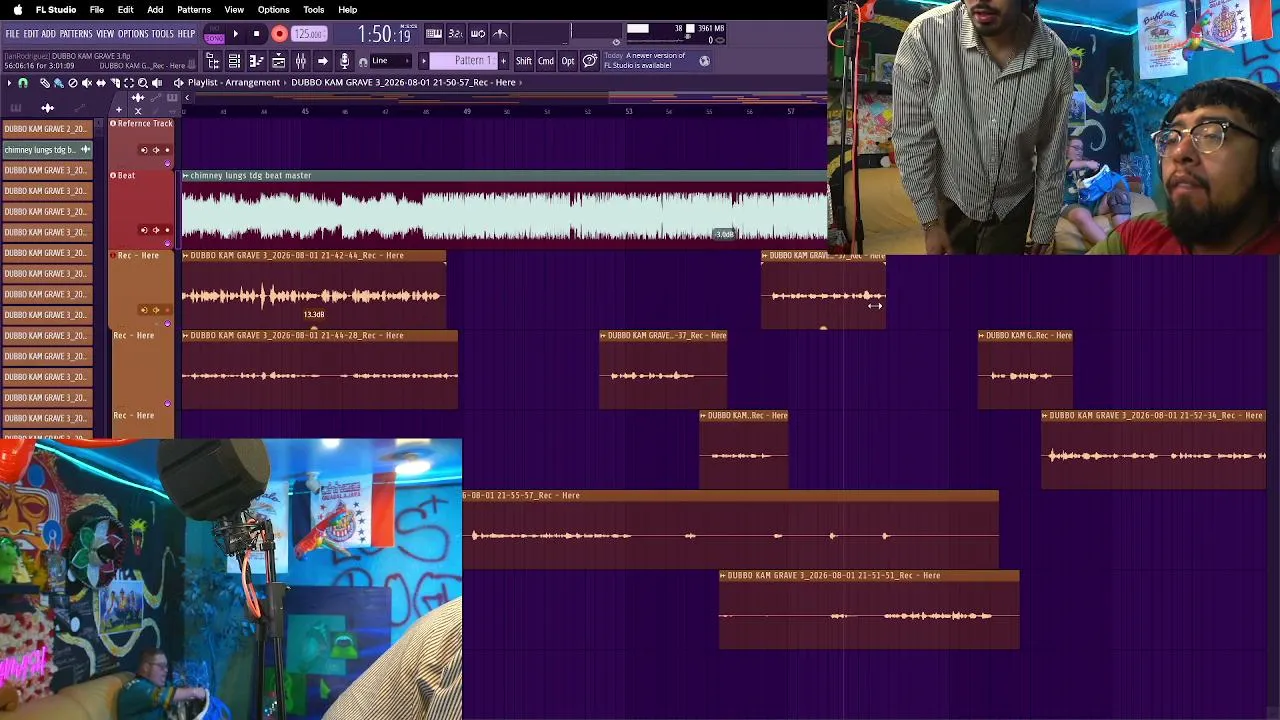Open the Pattern 1 selector
The height and width of the screenshot is (720, 1280).
(465, 61)
